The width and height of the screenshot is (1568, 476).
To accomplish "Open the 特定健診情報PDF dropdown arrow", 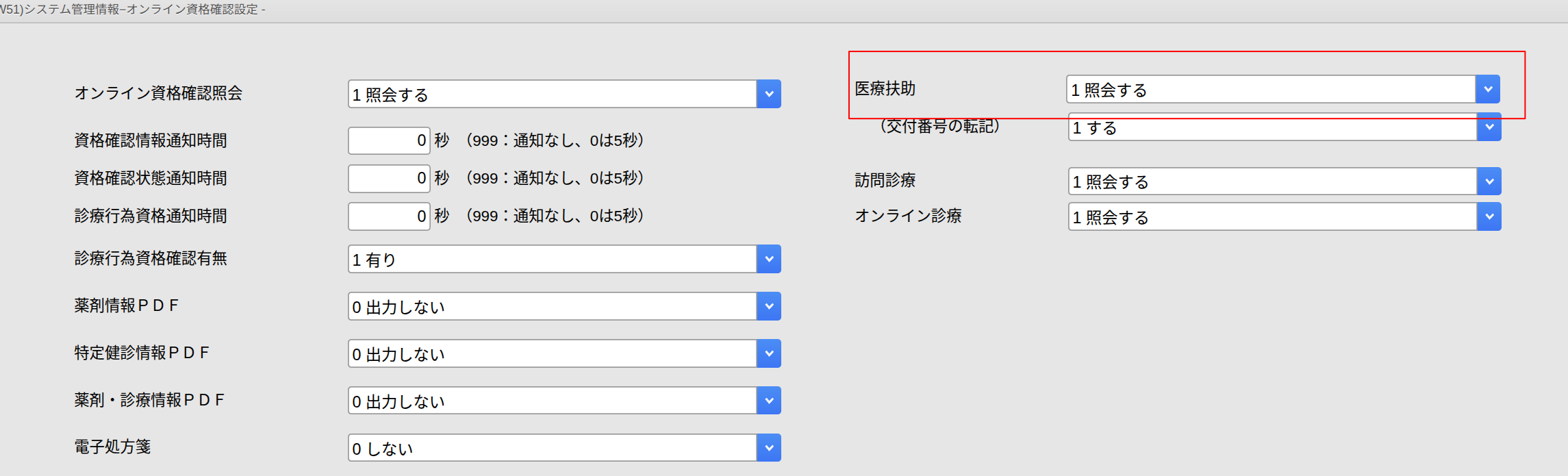I will pyautogui.click(x=768, y=353).
